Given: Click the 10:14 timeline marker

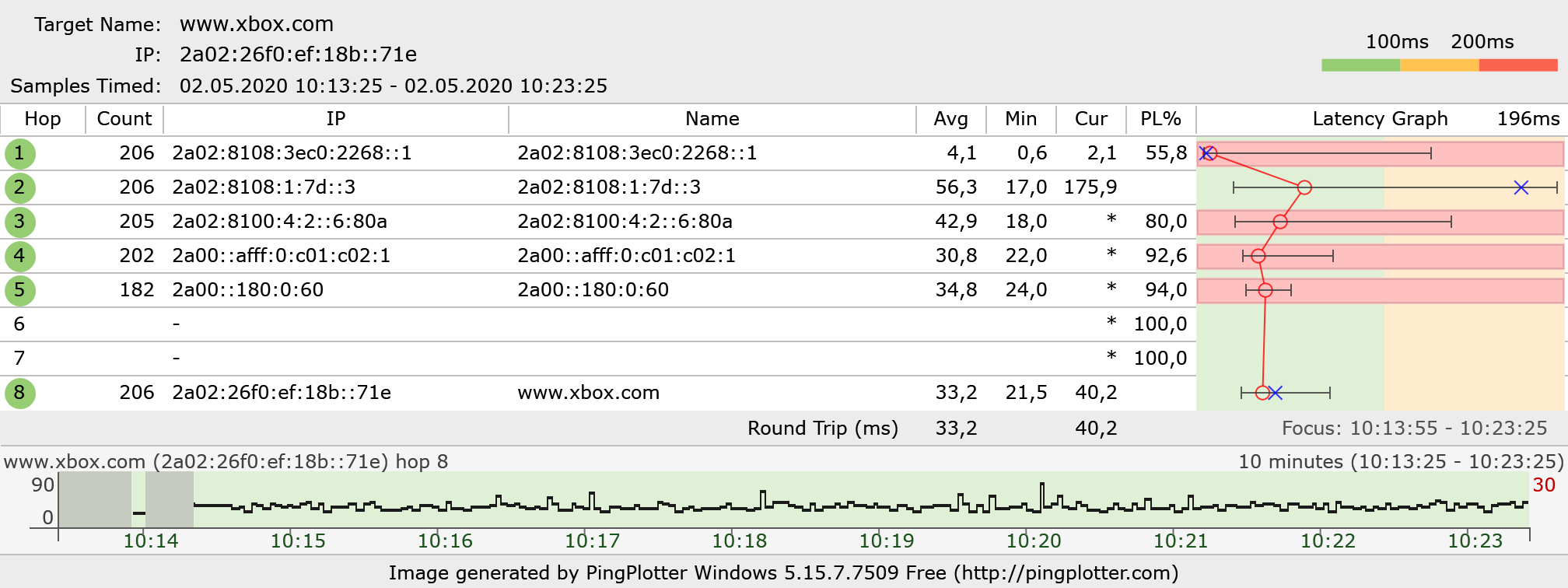Looking at the screenshot, I should (151, 541).
